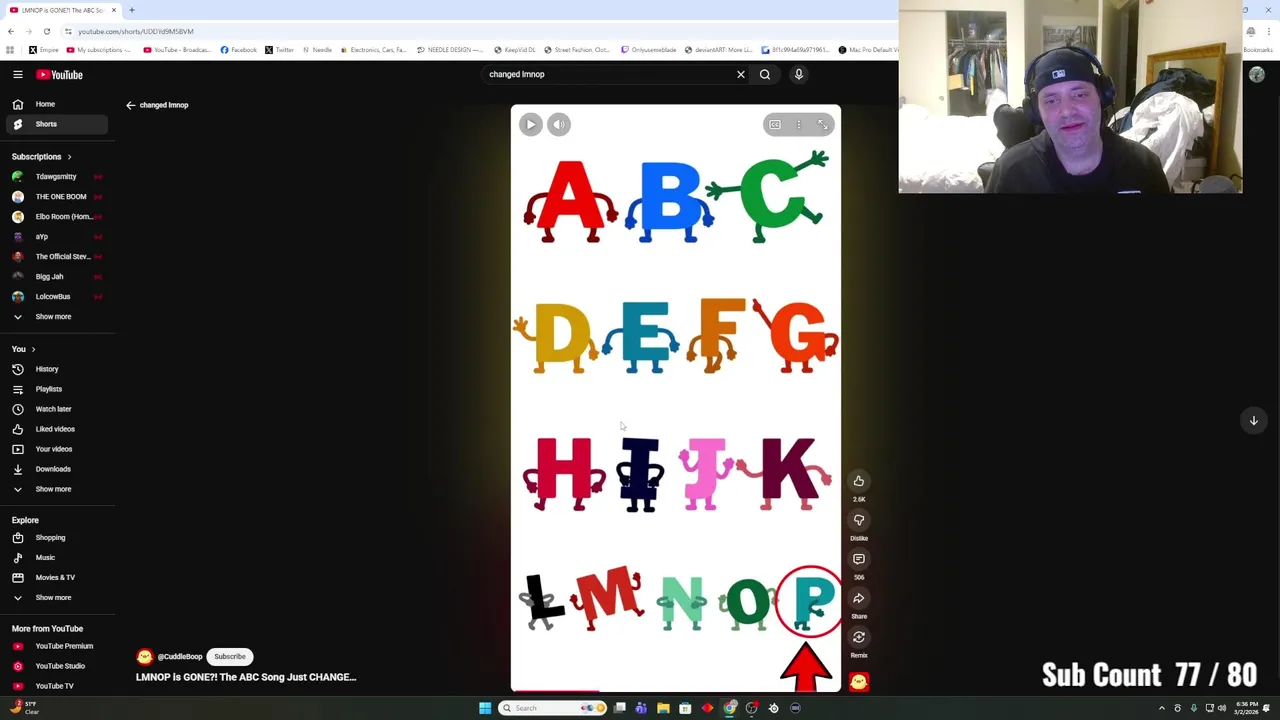Open a new browser tab
This screenshot has height=720, width=1280.
(131, 10)
